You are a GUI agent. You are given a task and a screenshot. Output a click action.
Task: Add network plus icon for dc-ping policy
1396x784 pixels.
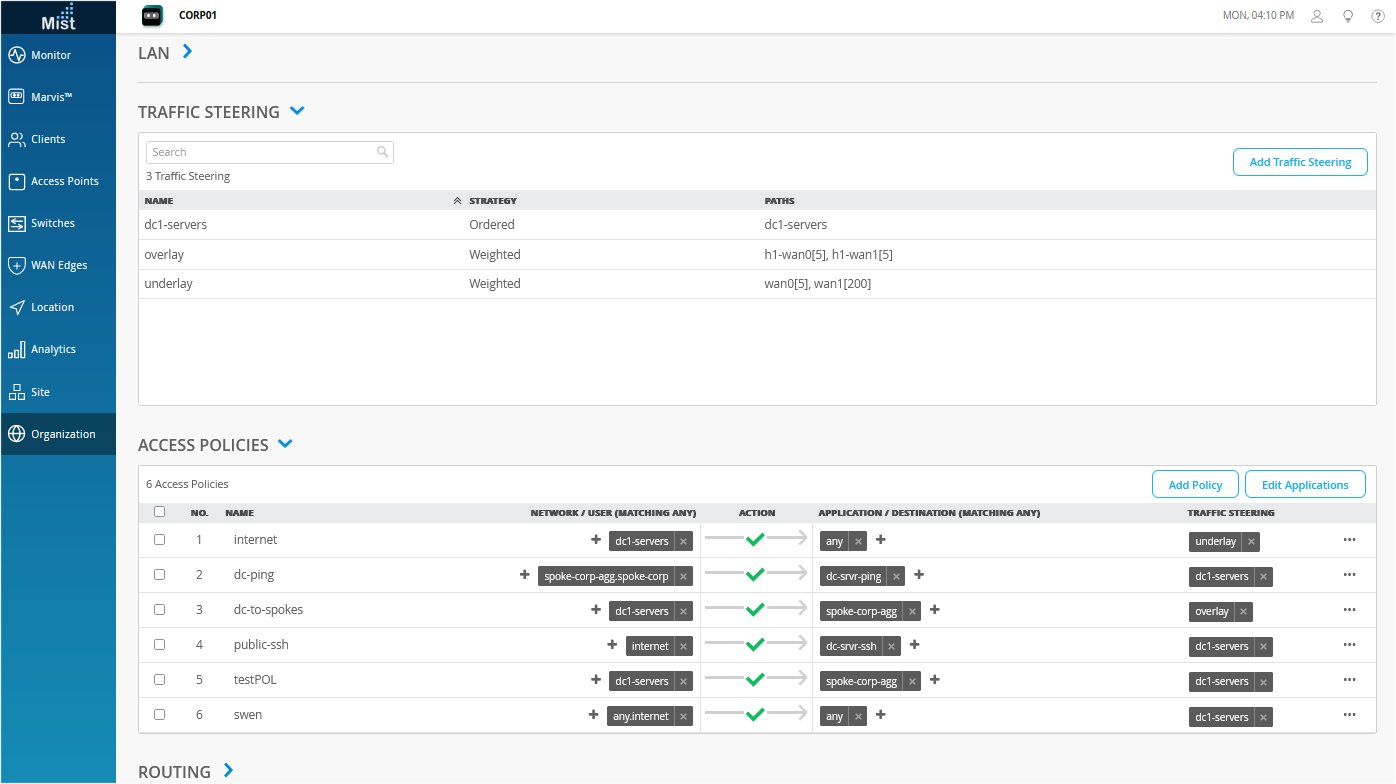pyautogui.click(x=523, y=575)
